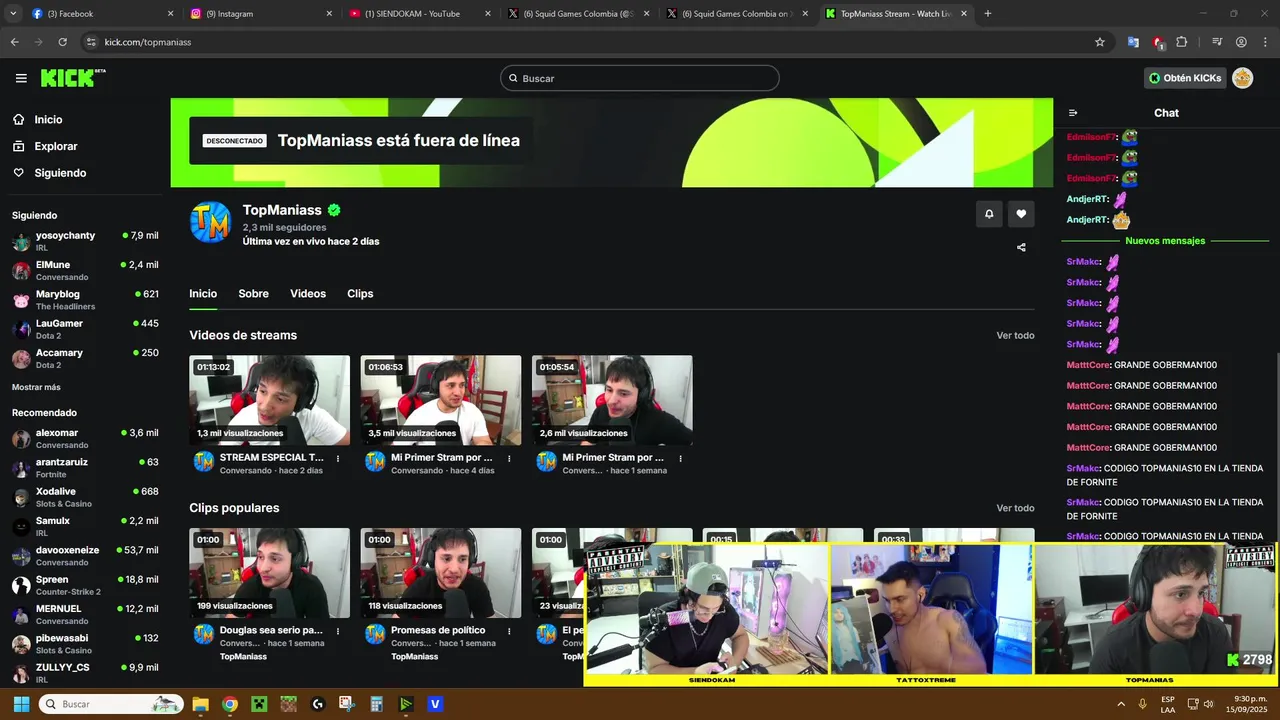Viewport: 1280px width, 720px height.
Task: Open Spreen recommended channel
Action: click(85, 585)
